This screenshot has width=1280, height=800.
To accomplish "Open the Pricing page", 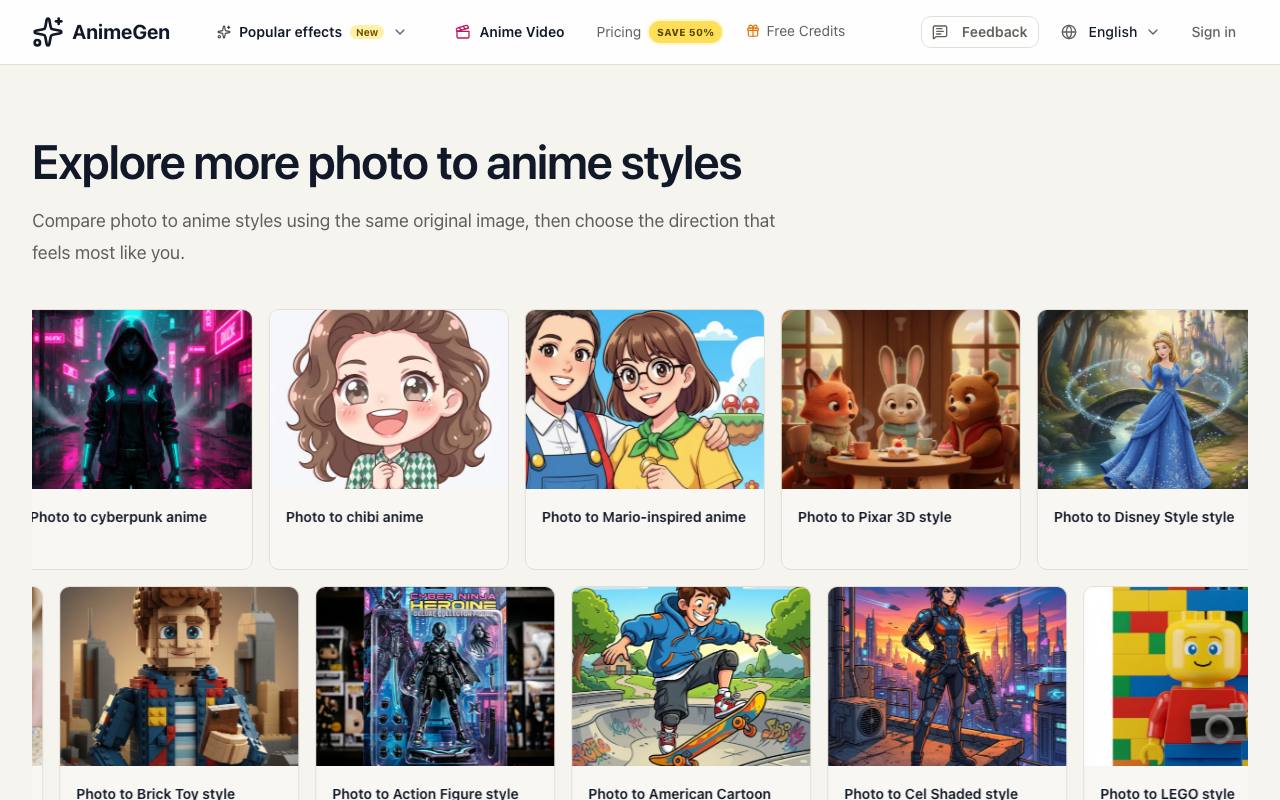I will 618,32.
